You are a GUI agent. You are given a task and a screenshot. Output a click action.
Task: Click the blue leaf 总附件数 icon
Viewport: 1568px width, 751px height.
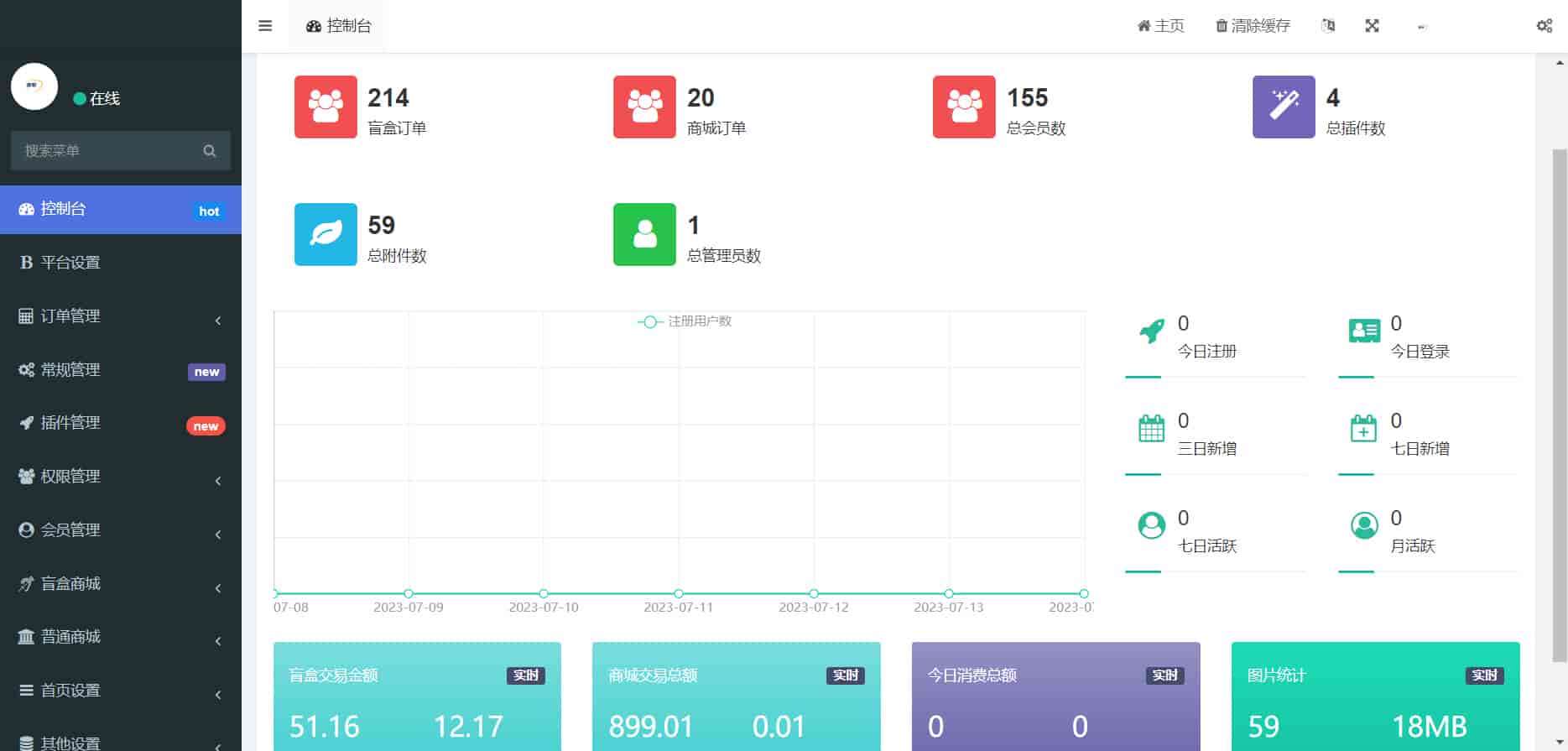click(326, 234)
